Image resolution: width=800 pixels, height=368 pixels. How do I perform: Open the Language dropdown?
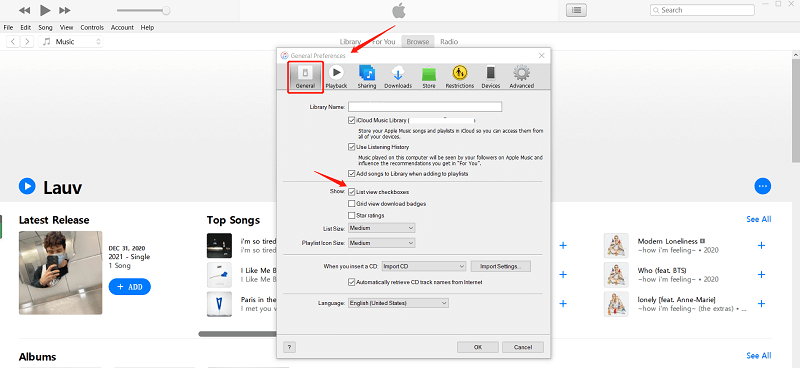point(398,303)
